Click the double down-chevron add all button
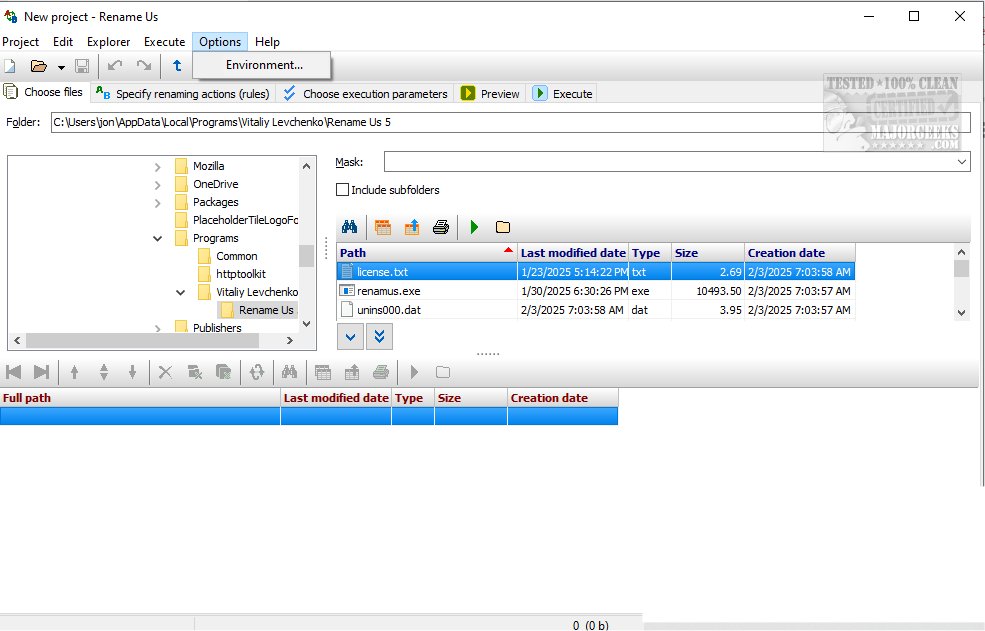Viewport: 985px width, 631px height. (x=379, y=337)
